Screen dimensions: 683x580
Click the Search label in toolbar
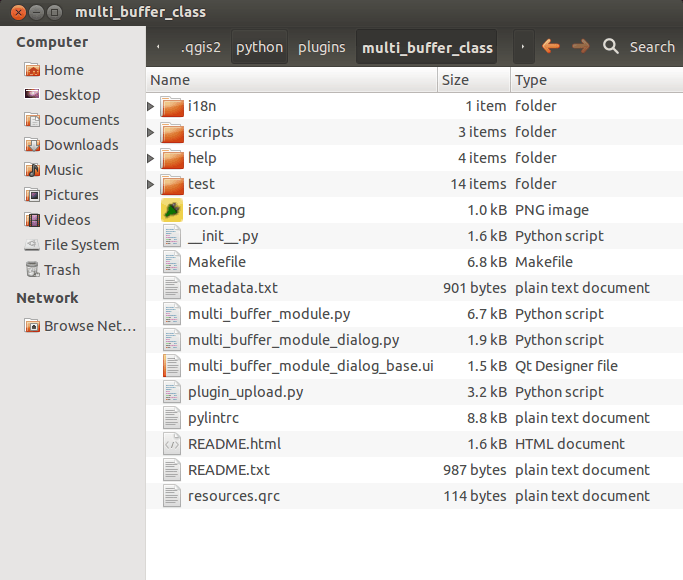[652, 47]
